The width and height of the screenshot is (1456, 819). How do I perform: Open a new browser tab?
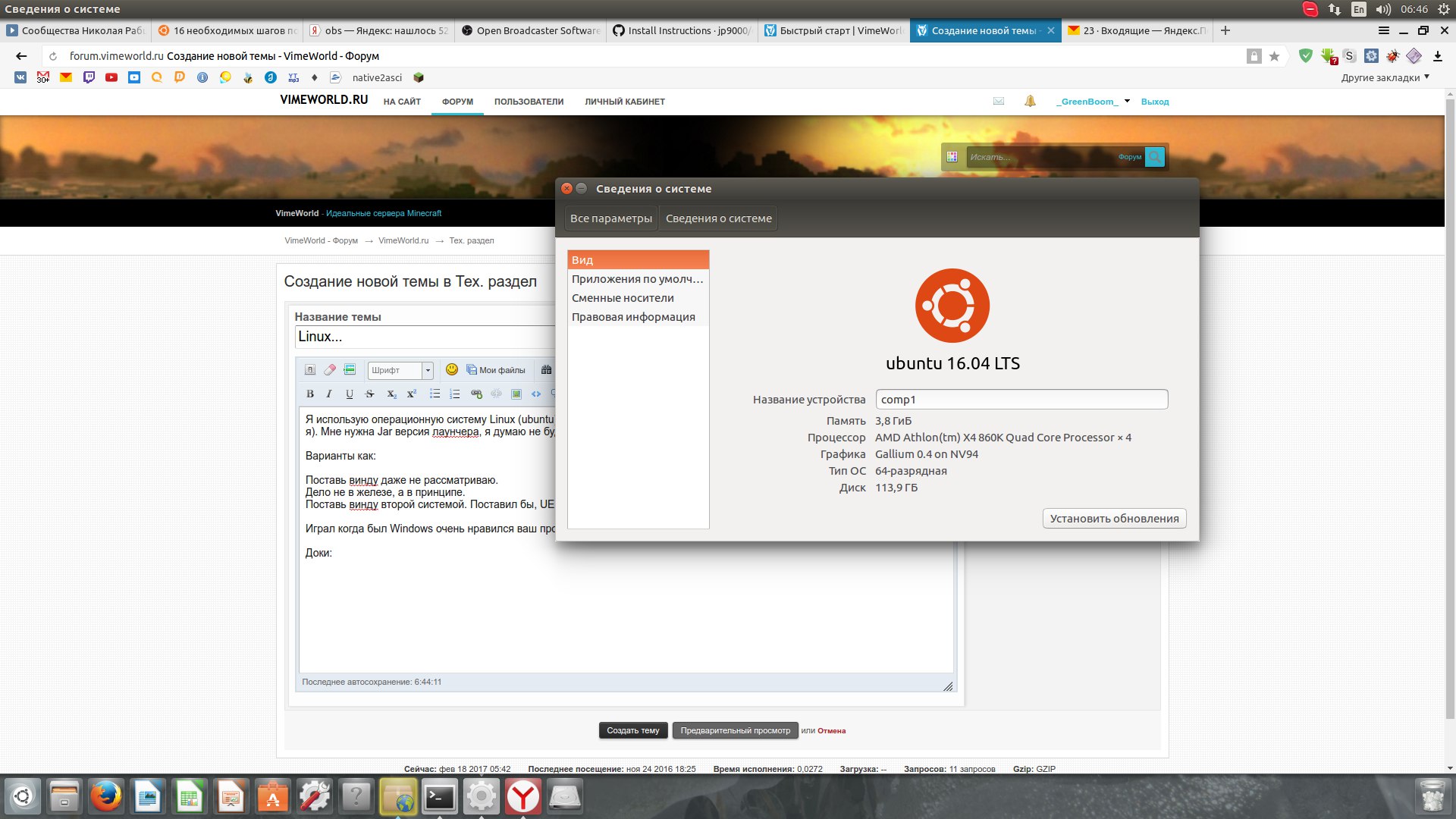point(1225,30)
